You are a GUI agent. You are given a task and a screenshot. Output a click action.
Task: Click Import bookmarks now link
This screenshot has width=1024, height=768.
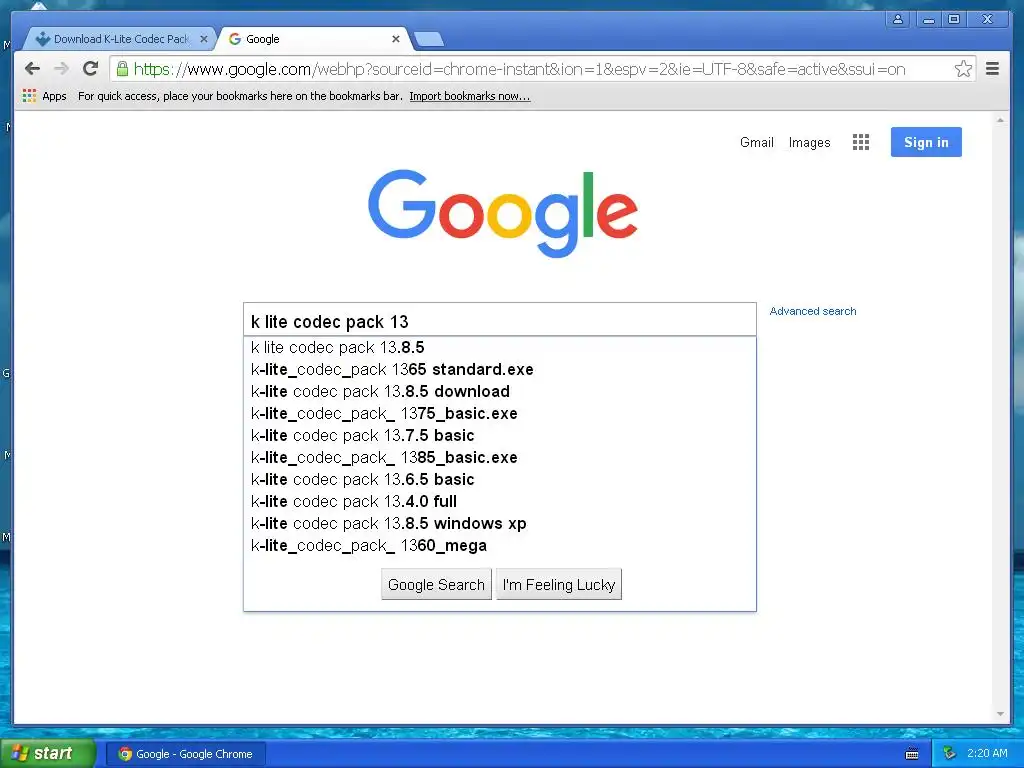pos(470,96)
